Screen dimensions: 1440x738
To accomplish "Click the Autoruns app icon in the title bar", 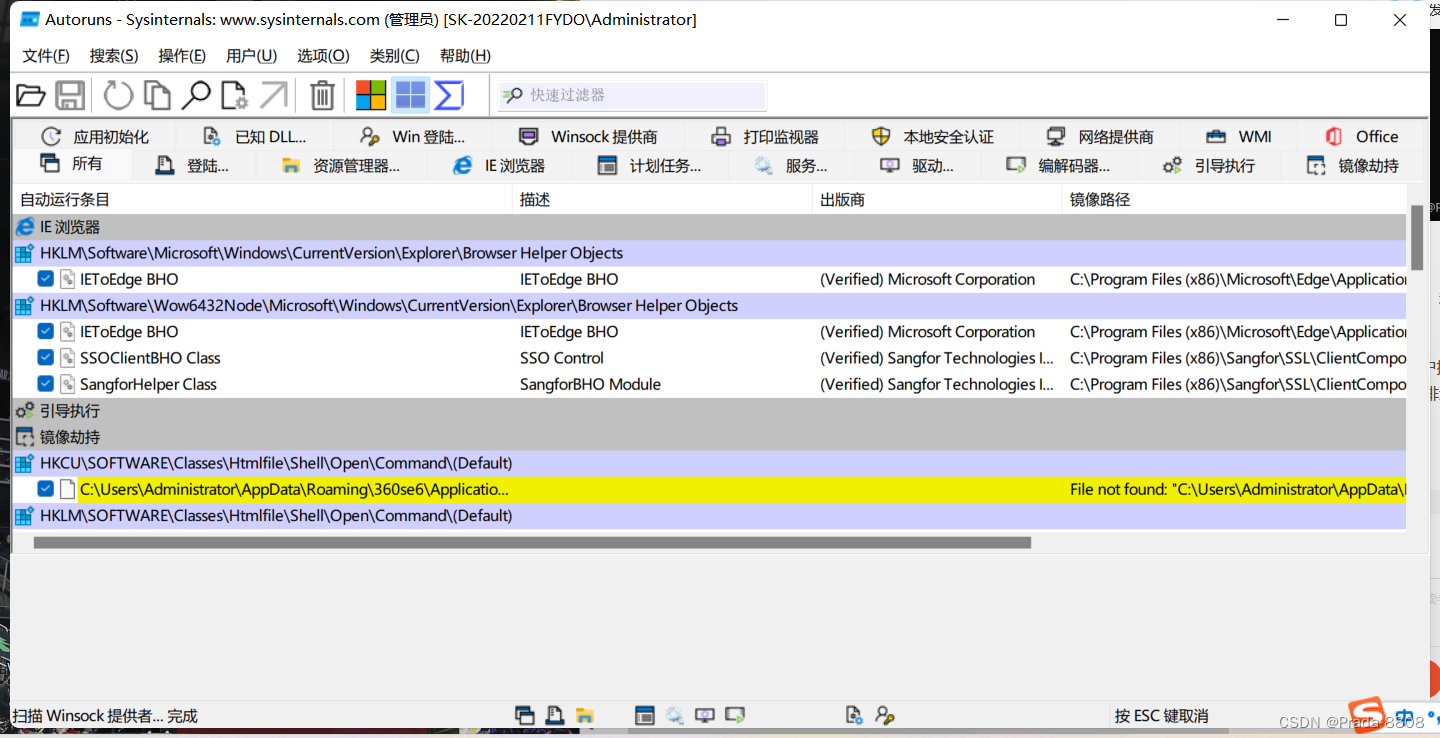I will click(x=30, y=20).
